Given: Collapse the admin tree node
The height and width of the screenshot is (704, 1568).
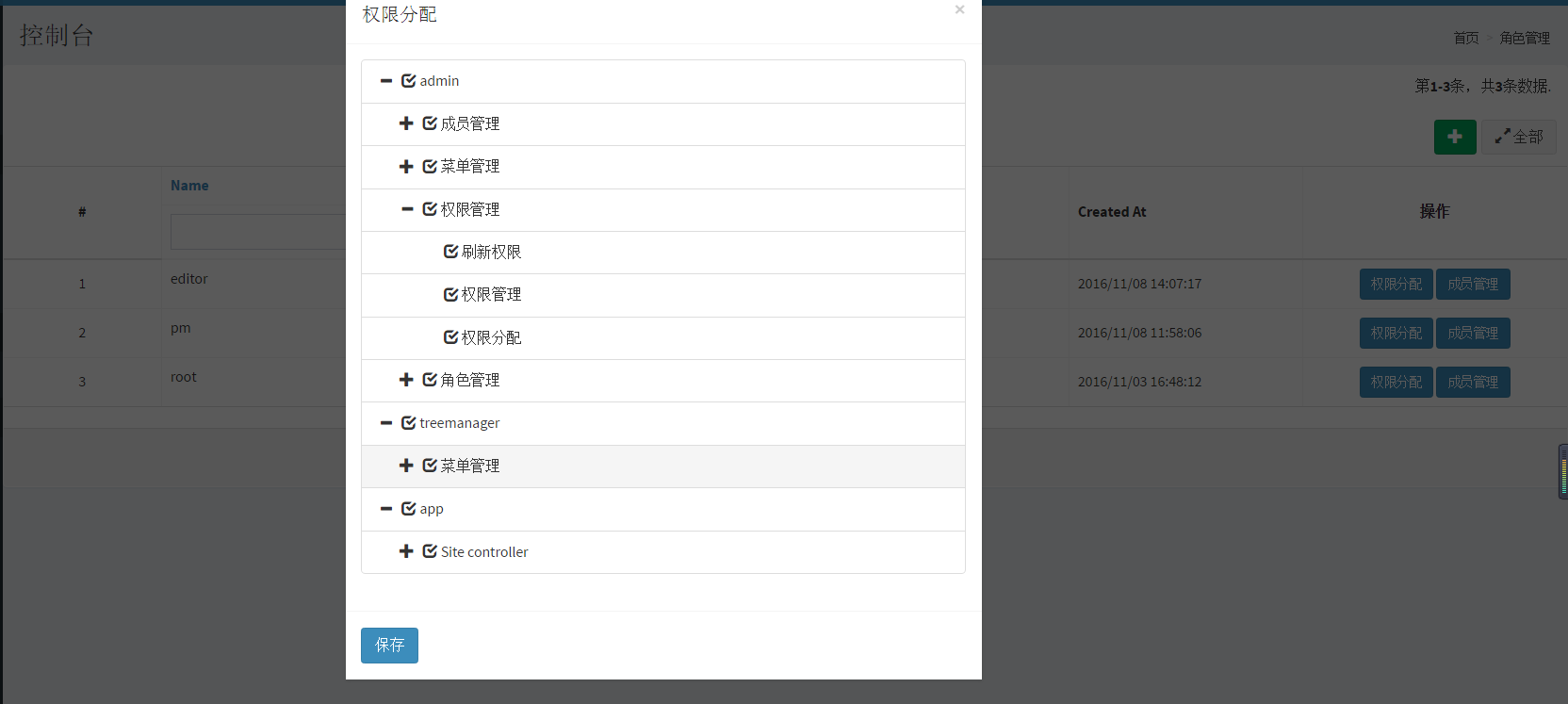Looking at the screenshot, I should coord(385,81).
